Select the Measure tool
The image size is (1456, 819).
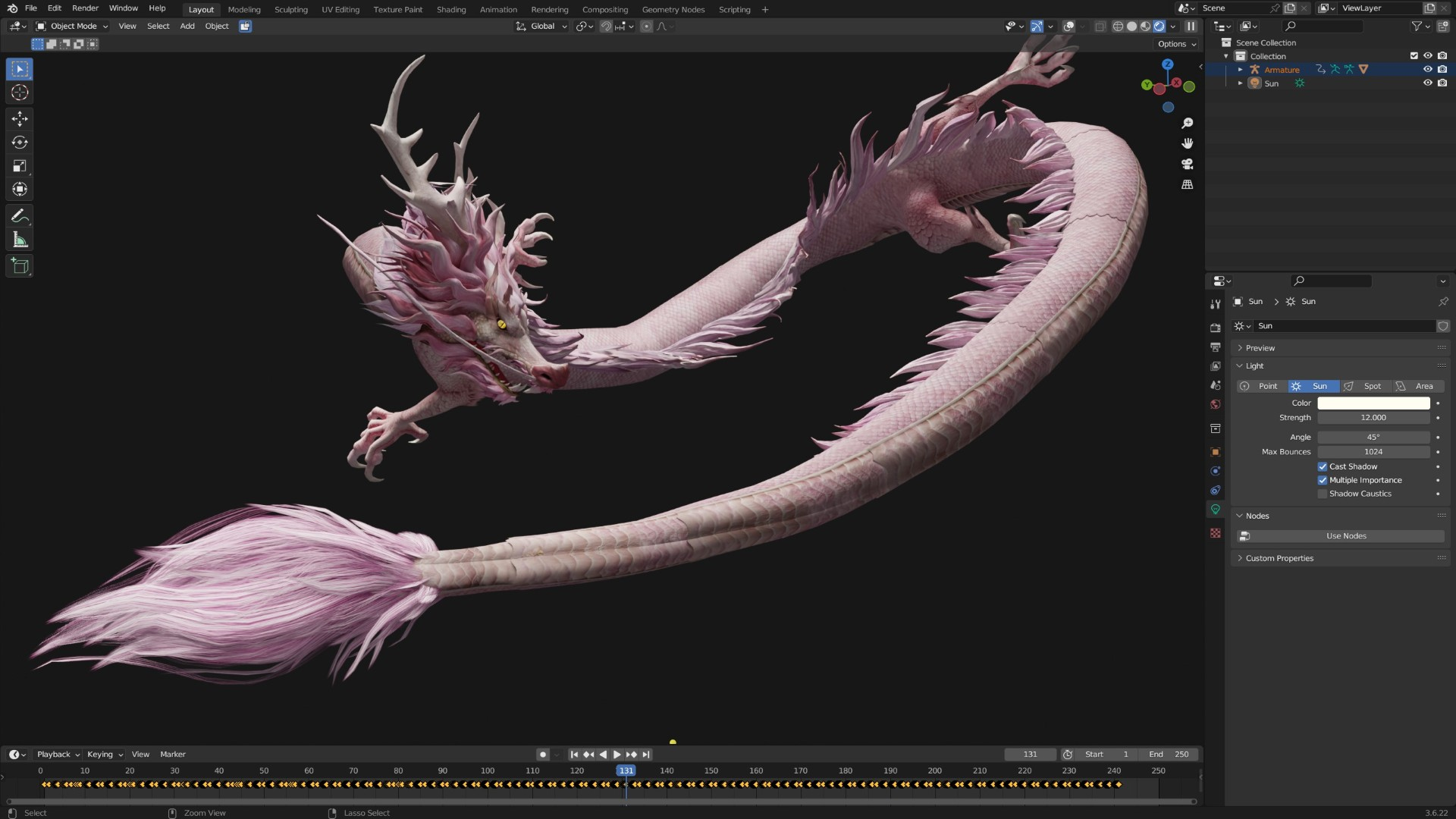(20, 240)
